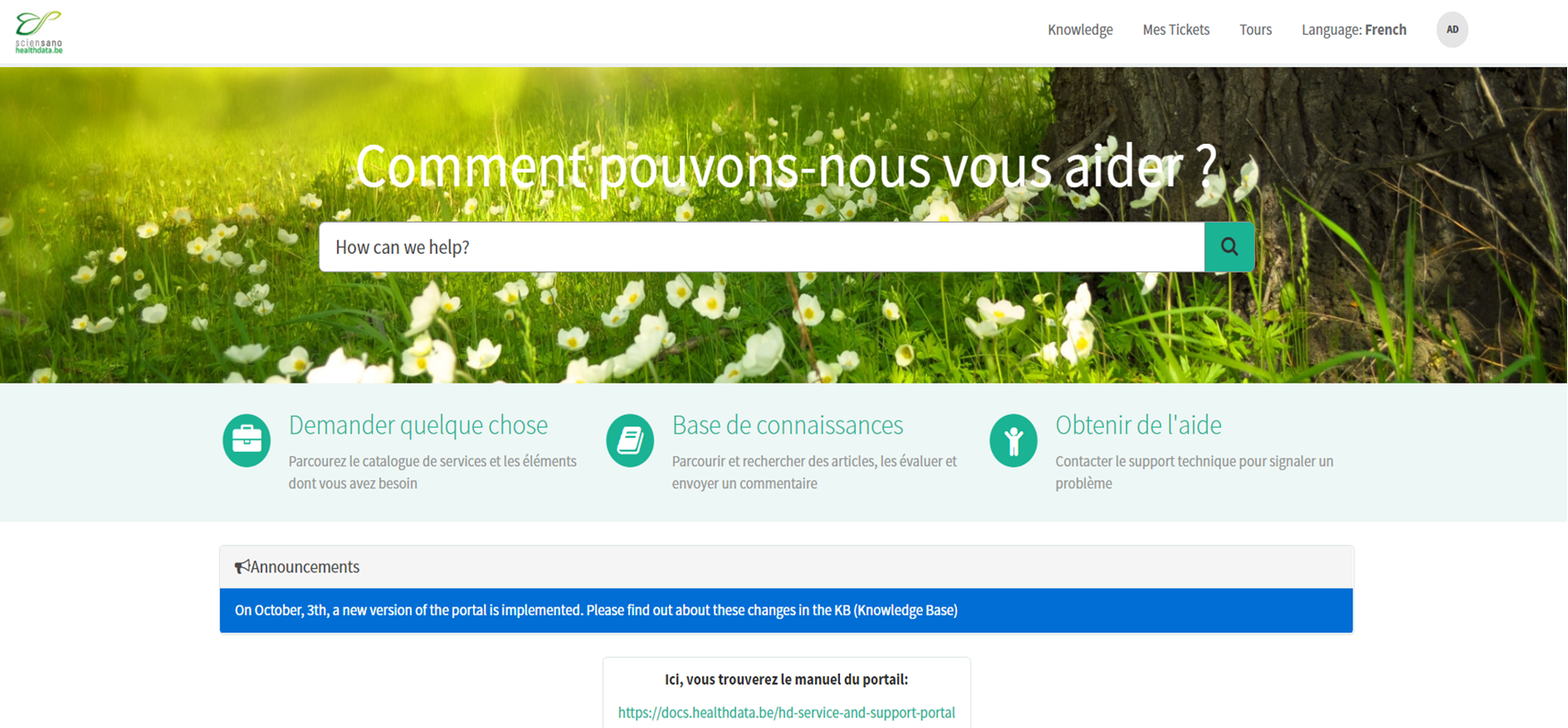1568x728 pixels.
Task: Open the Tours menu
Action: pyautogui.click(x=1255, y=30)
